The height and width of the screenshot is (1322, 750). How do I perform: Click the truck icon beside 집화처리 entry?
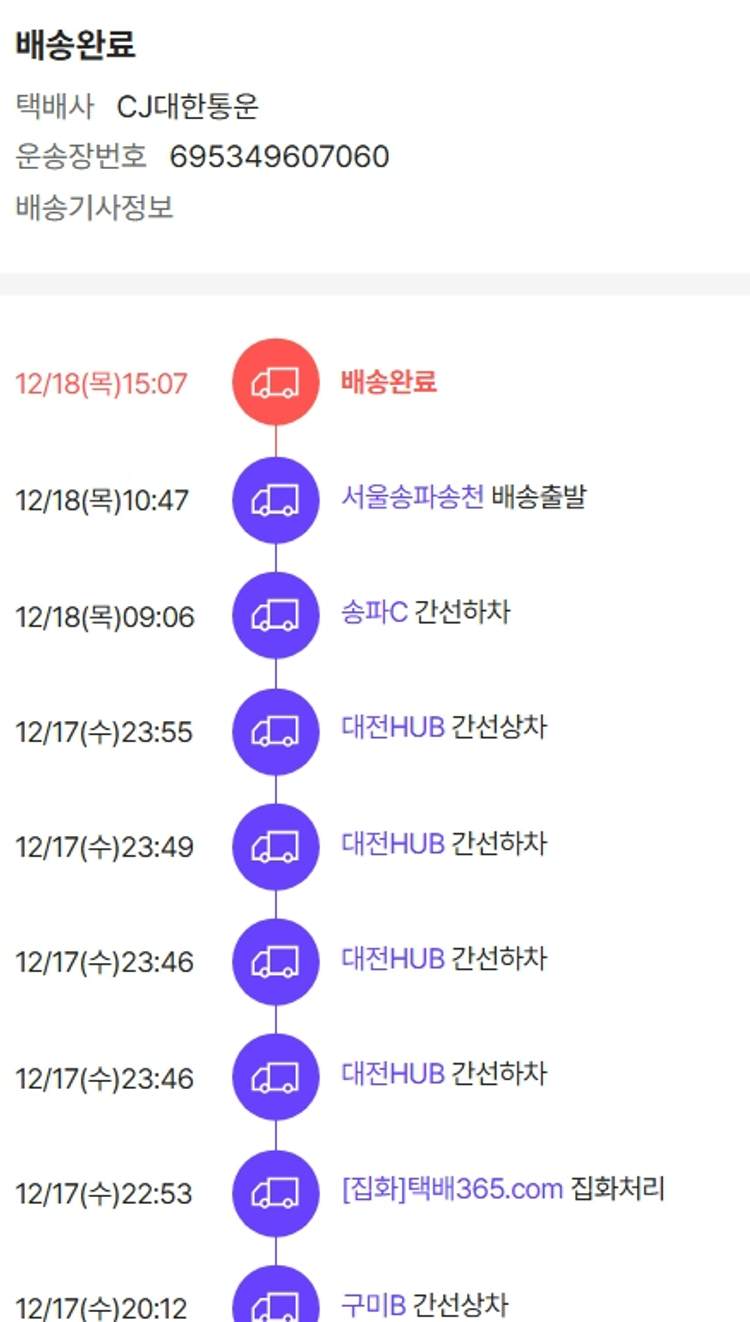click(275, 1194)
